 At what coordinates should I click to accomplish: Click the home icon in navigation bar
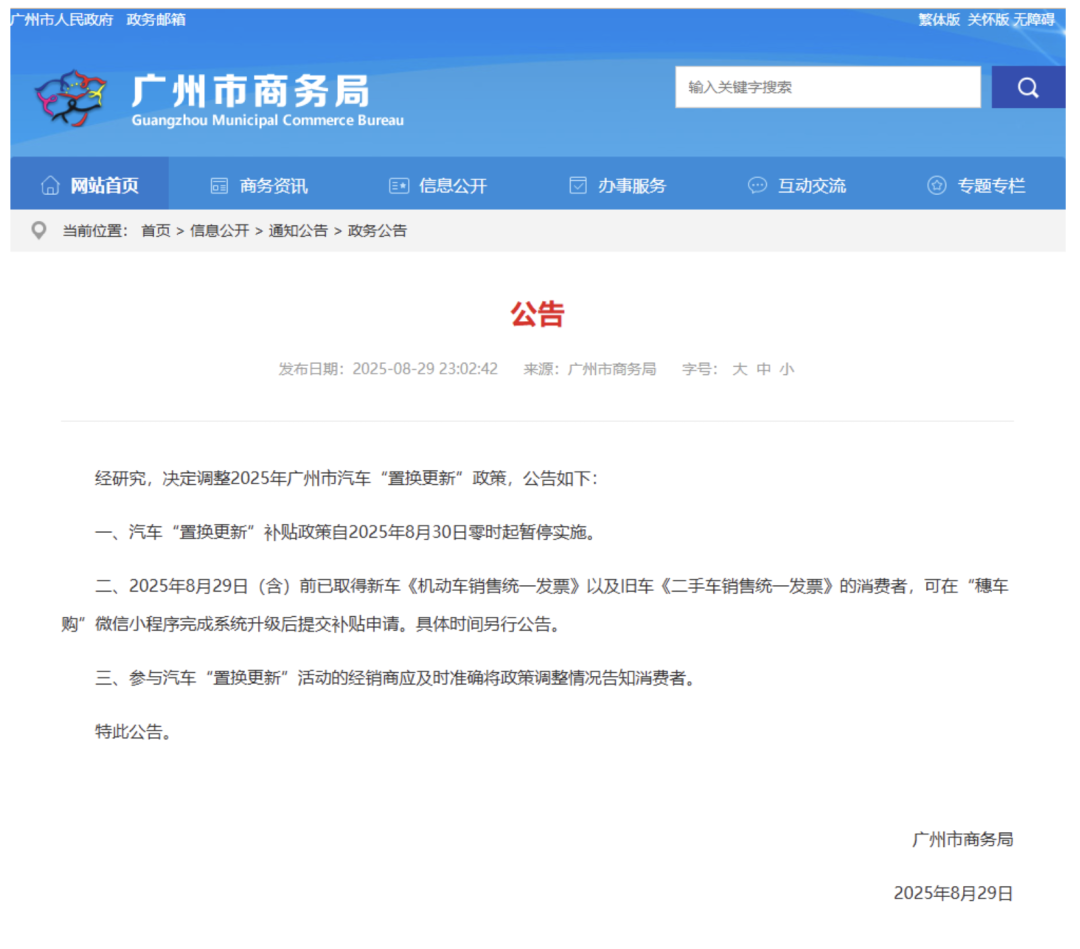(x=50, y=186)
